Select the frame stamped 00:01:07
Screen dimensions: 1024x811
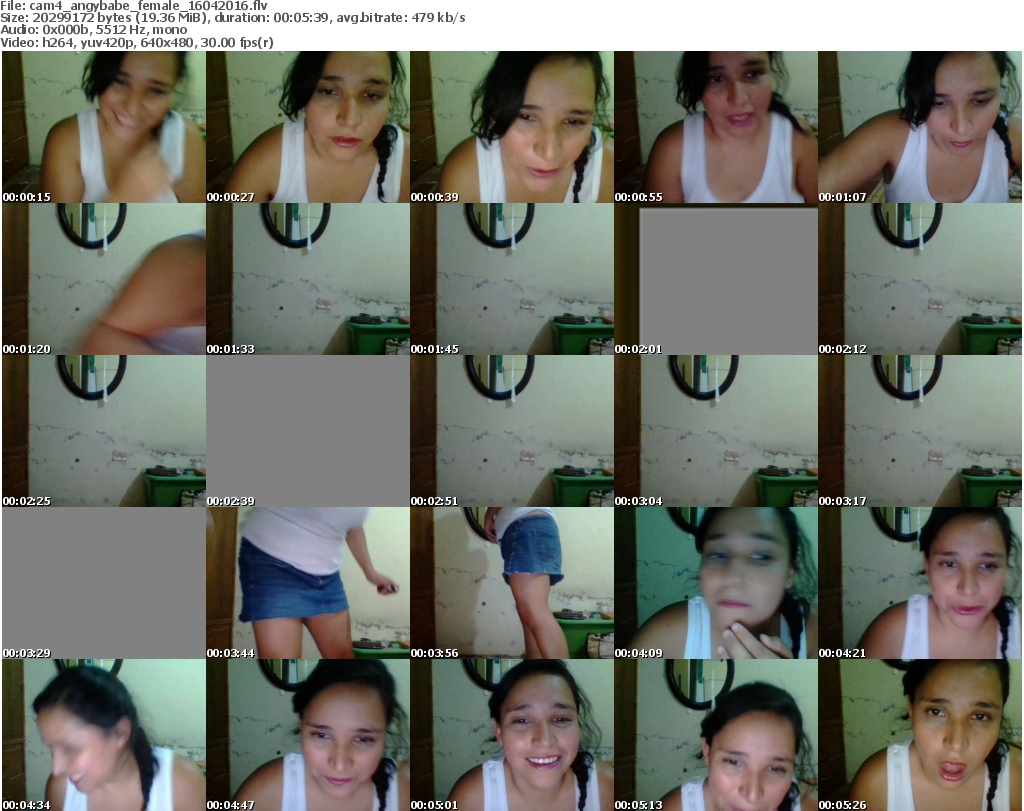click(920, 127)
